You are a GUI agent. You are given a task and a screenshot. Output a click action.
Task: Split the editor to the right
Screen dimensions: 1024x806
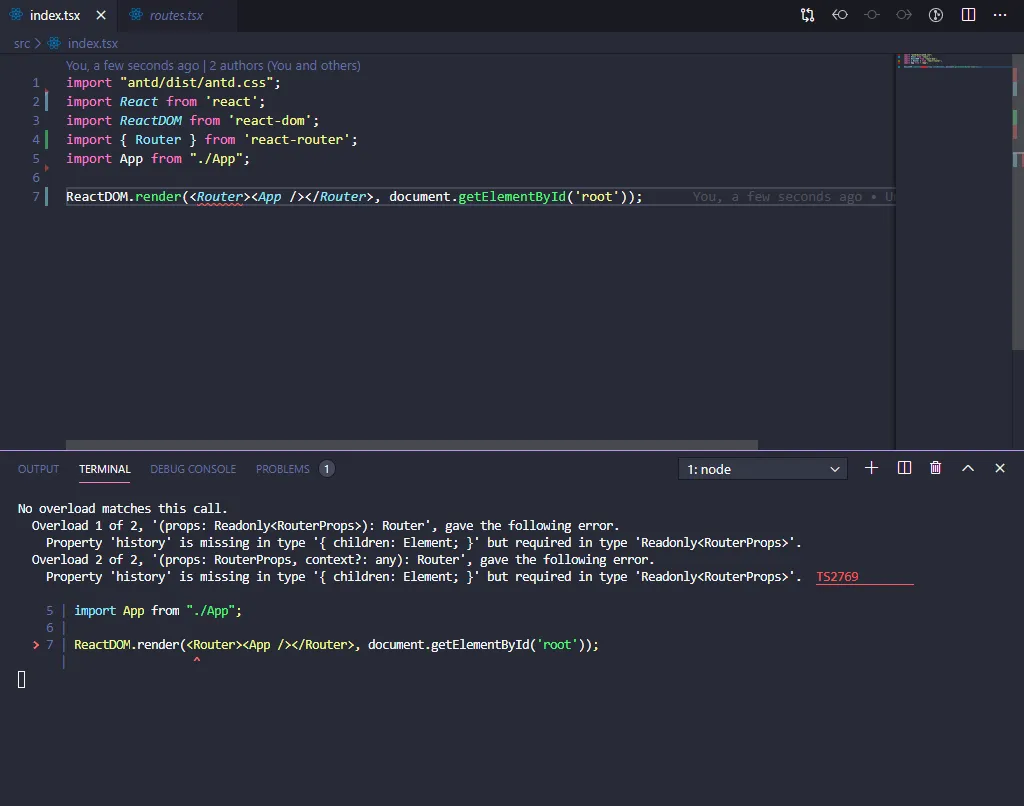point(968,15)
